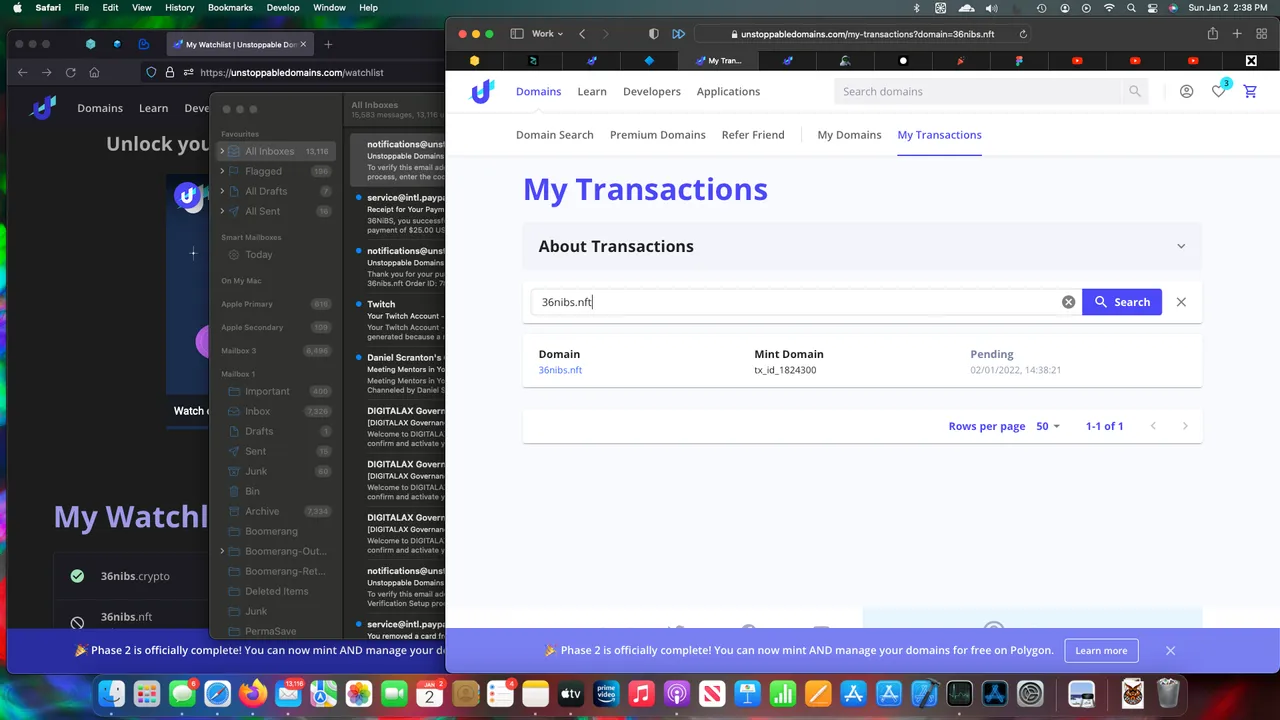Open Trash in the Dock
This screenshot has width=1280, height=720.
(1168, 693)
